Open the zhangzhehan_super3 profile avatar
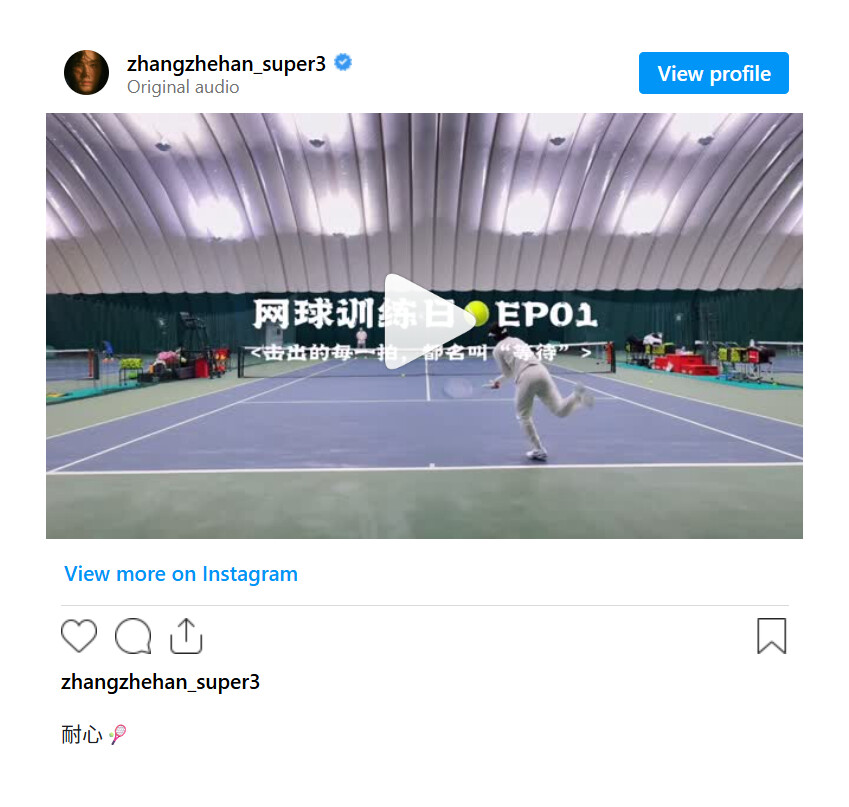The width and height of the screenshot is (849, 807). click(87, 73)
